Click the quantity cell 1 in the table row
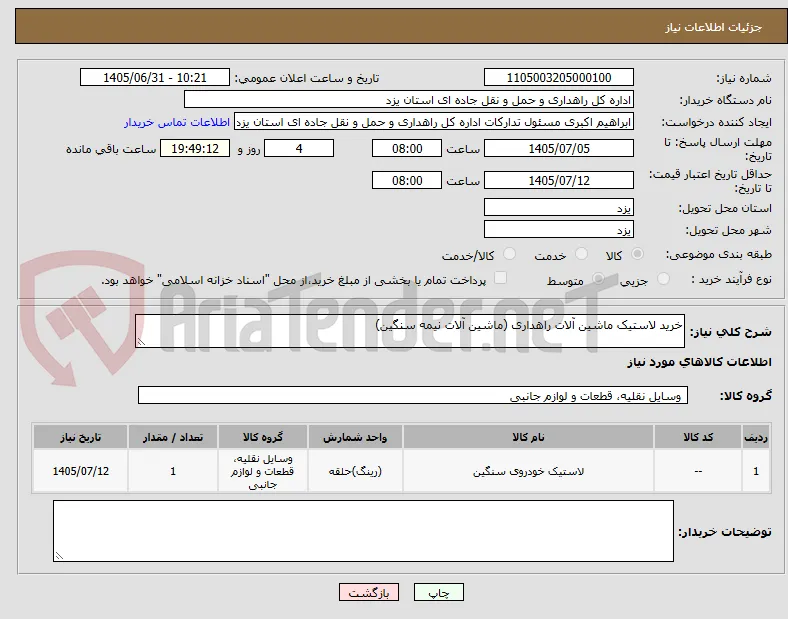 [x=173, y=471]
